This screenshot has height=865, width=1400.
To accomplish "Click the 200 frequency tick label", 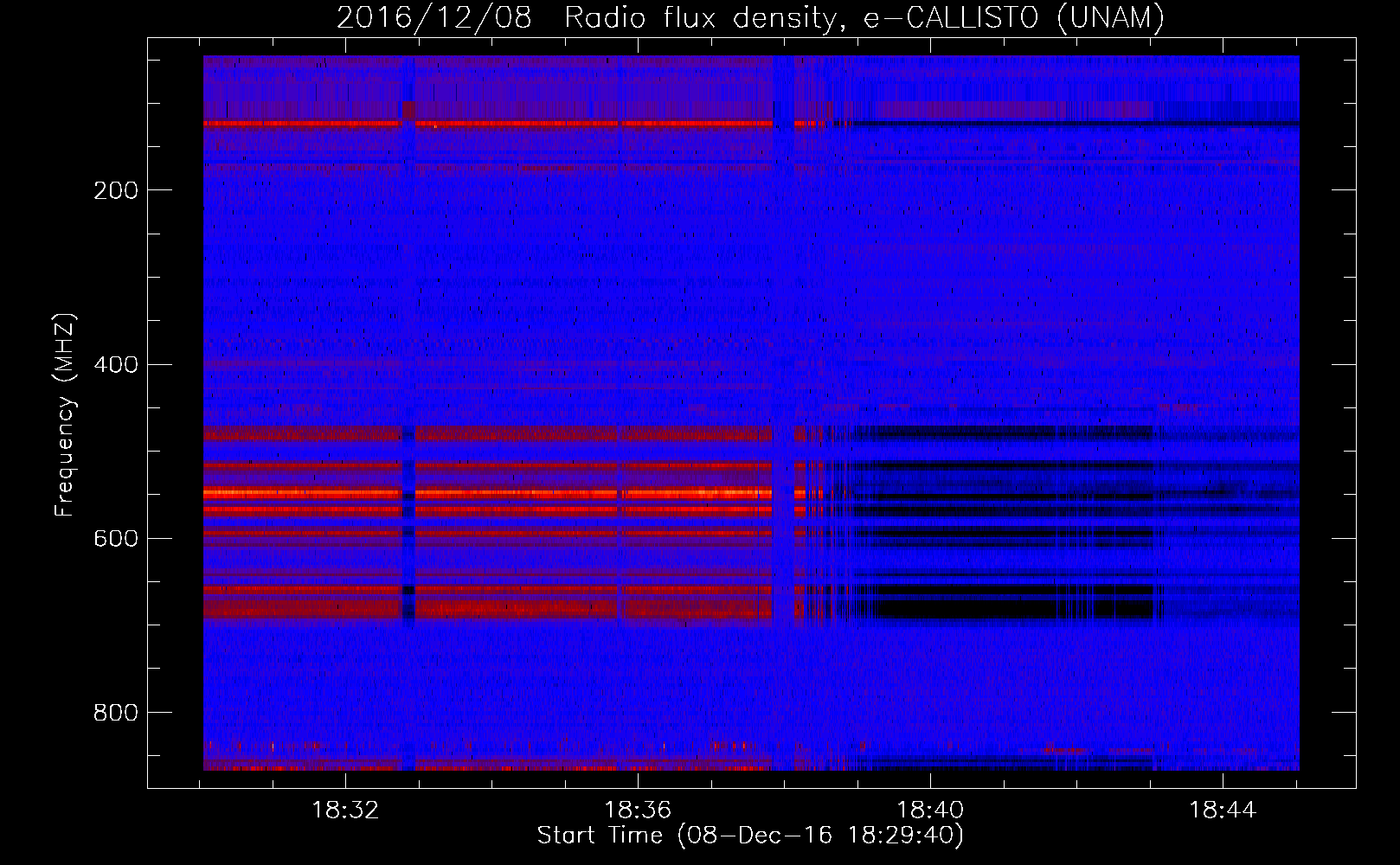I will pos(116,190).
